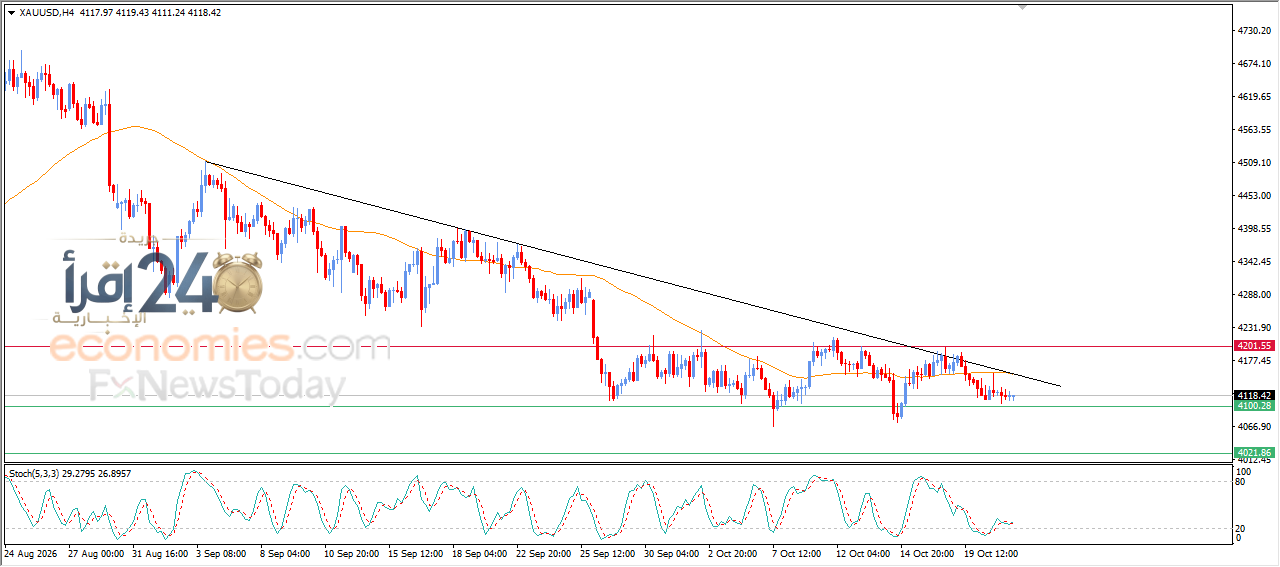Click the 15 Sep 12:00 date label
Screen dimensions: 1280x567
pyautogui.click(x=415, y=552)
